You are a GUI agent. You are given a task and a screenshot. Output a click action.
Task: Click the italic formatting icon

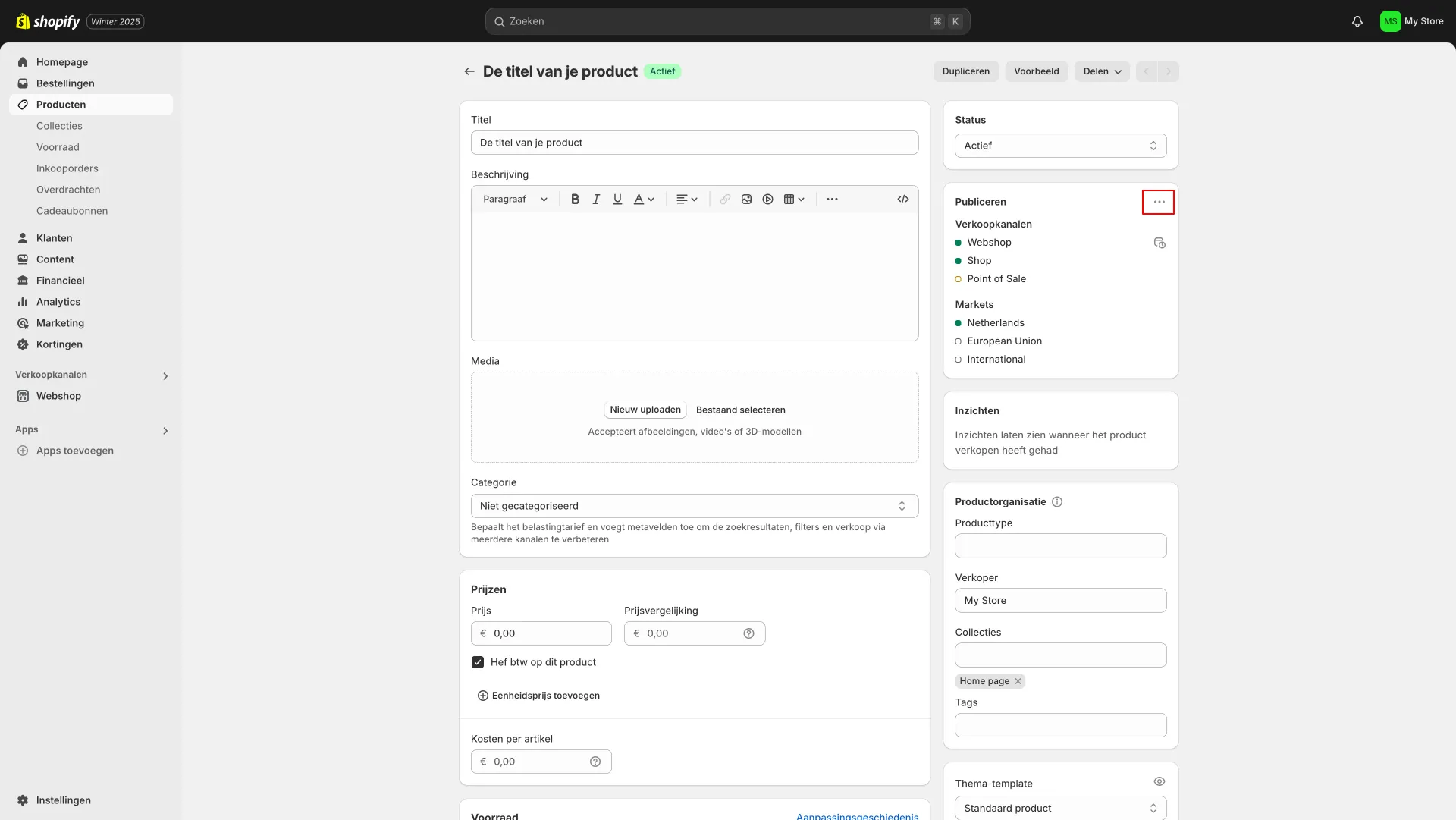[596, 199]
